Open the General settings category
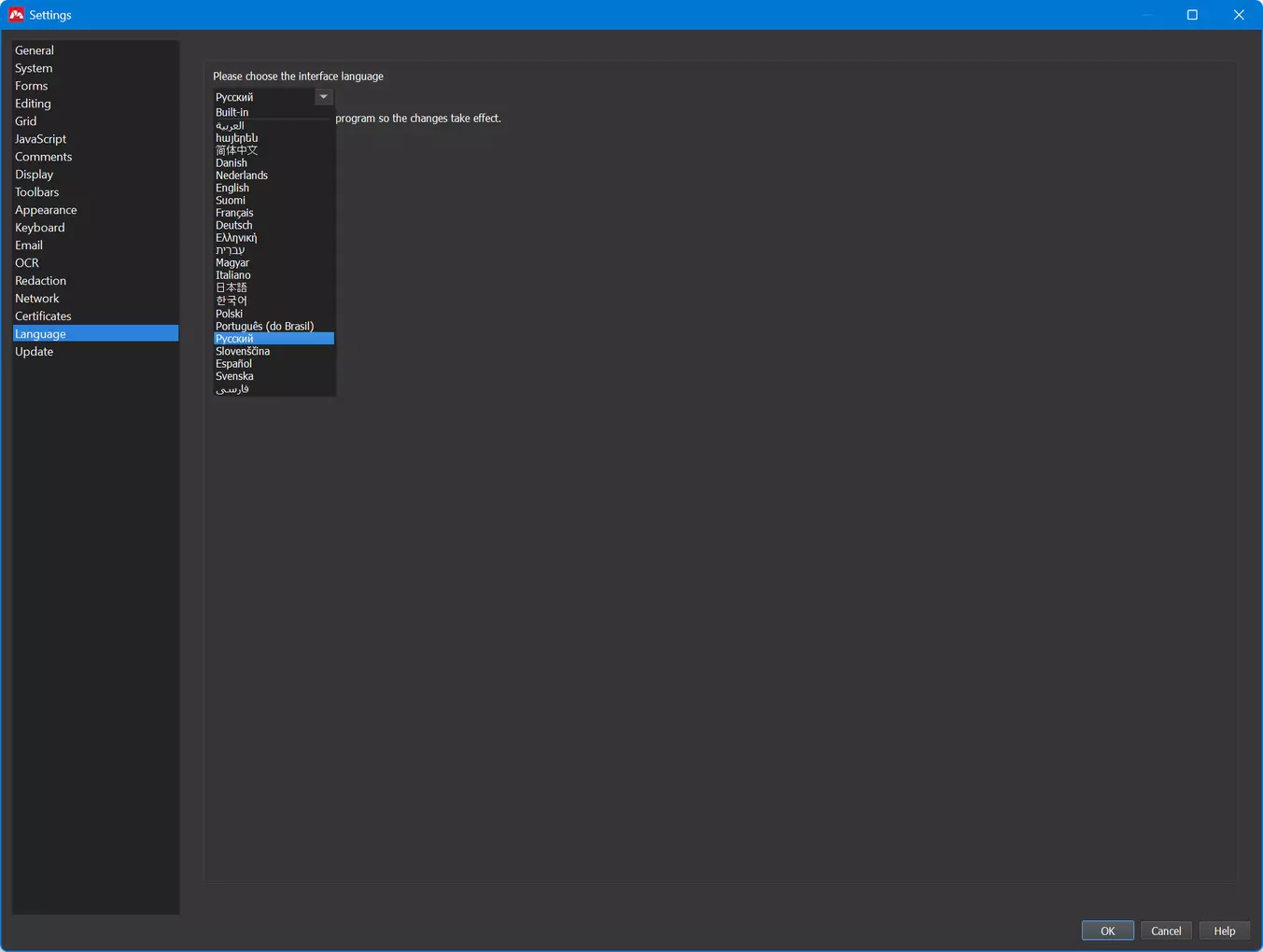This screenshot has width=1263, height=952. (35, 50)
